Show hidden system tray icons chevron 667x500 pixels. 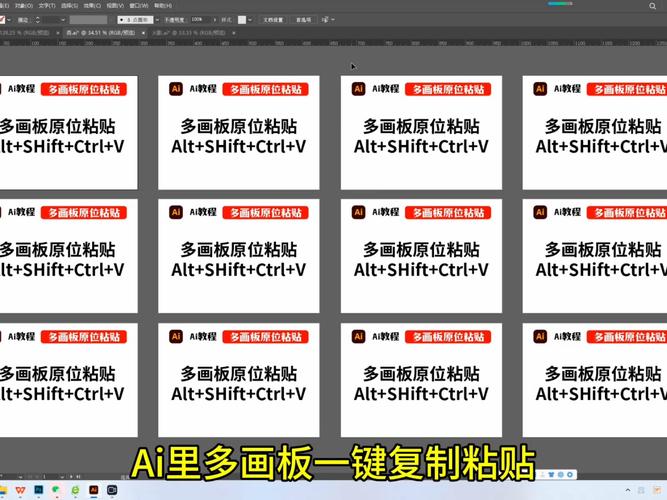tap(628, 491)
